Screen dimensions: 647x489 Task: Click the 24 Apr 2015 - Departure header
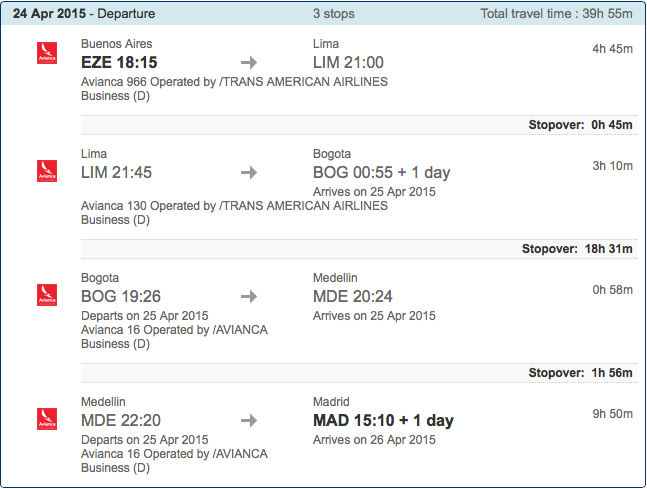84,14
